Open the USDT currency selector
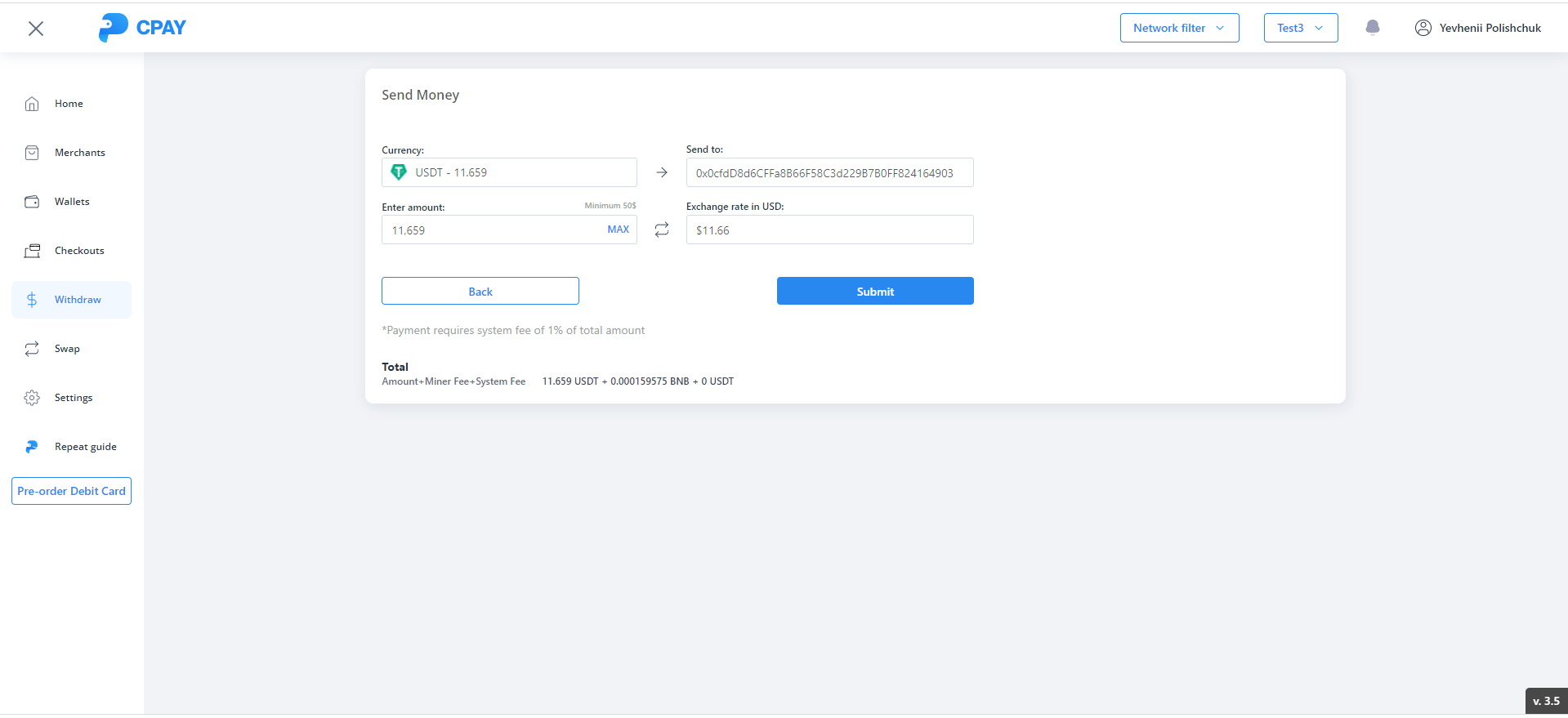The image size is (1568, 718). coord(508,172)
